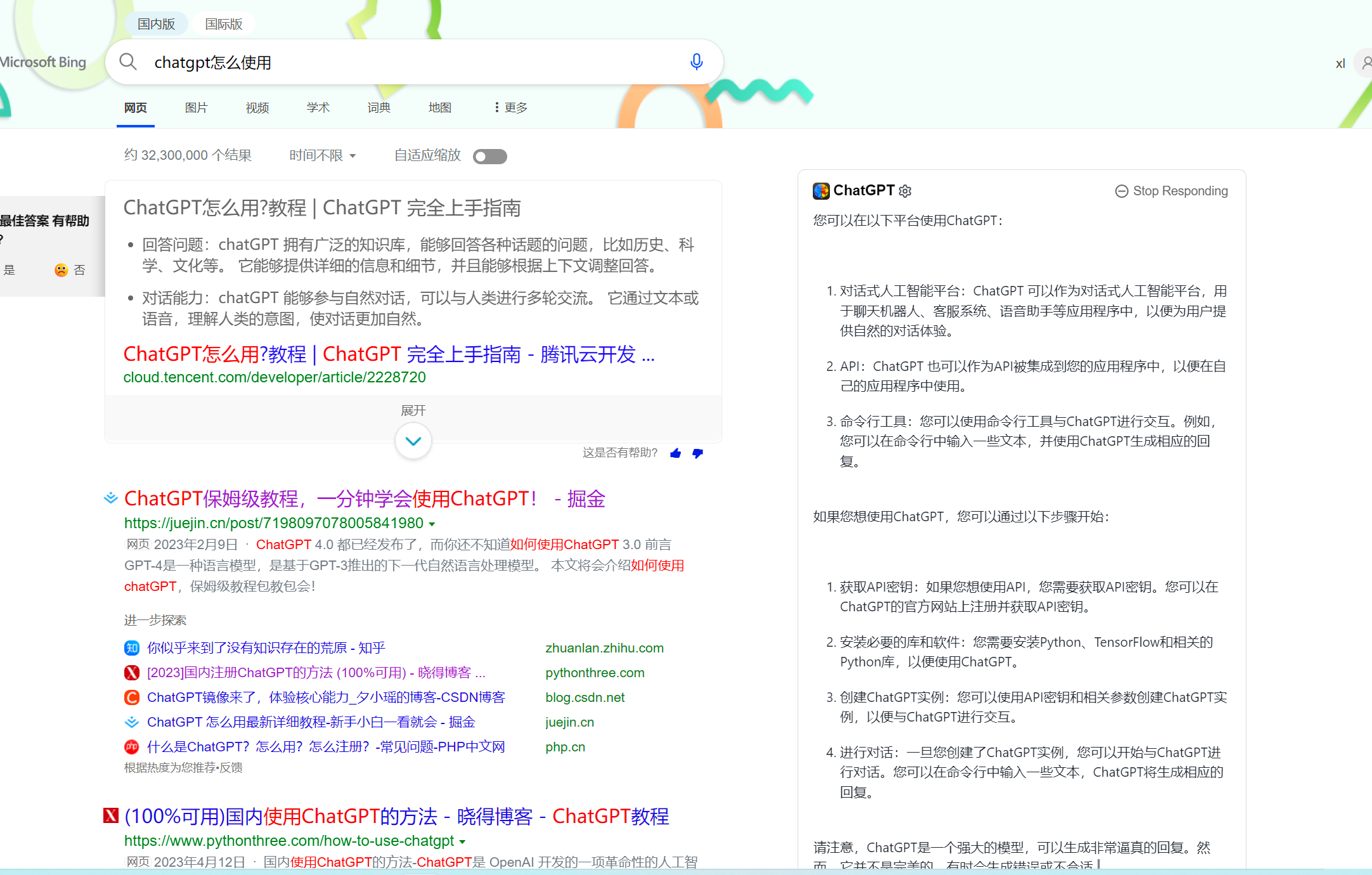Open [2023]国内注册ChatGPT的方法 link

pyautogui.click(x=316, y=673)
